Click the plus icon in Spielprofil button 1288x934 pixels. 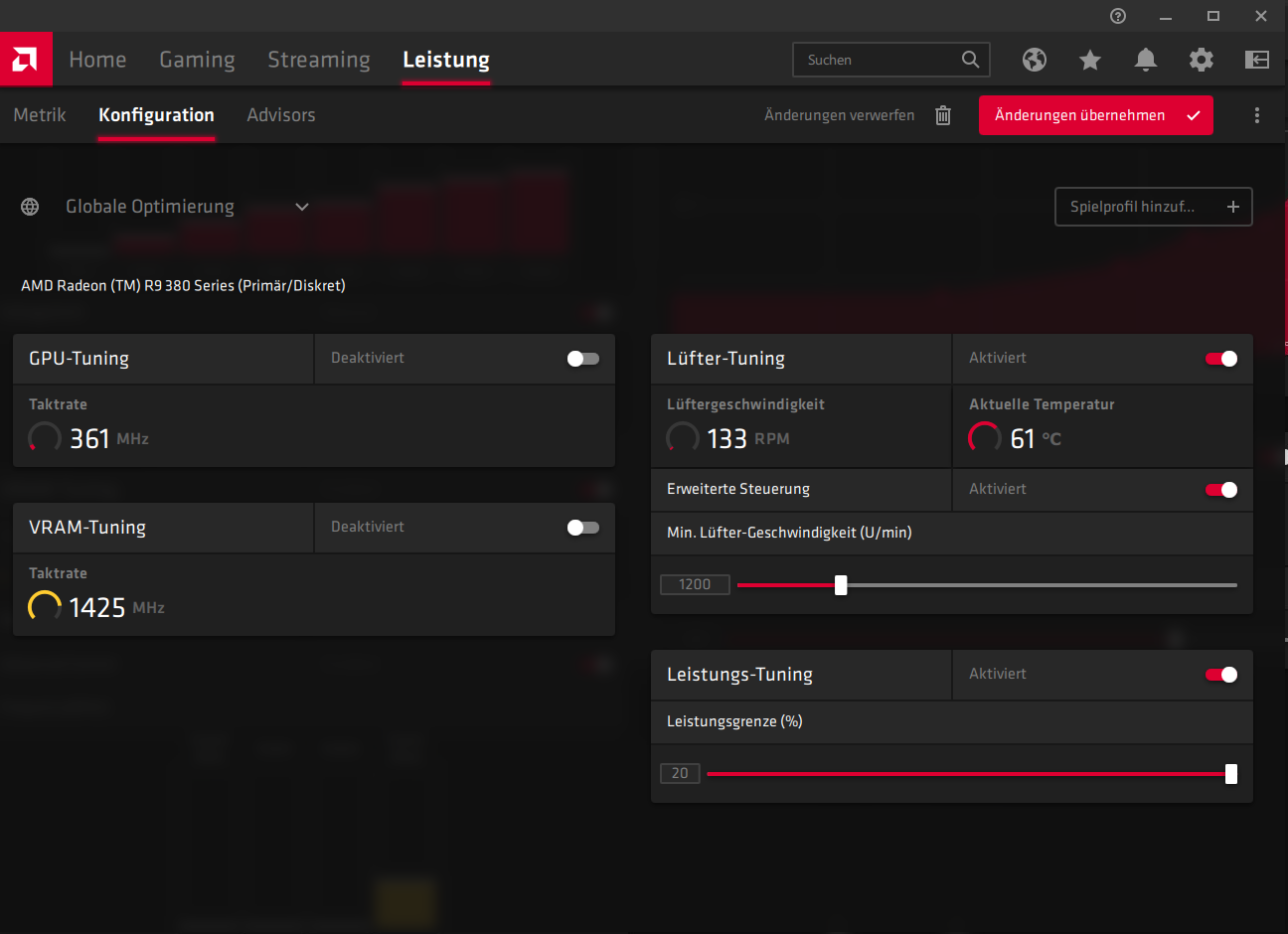(1233, 207)
